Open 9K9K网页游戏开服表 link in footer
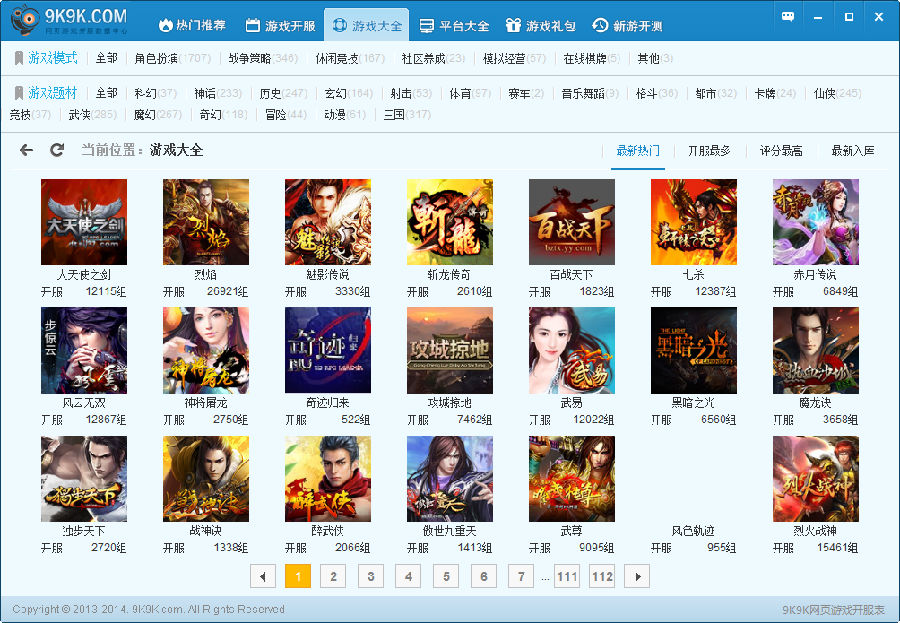The image size is (900, 623). coord(833,610)
